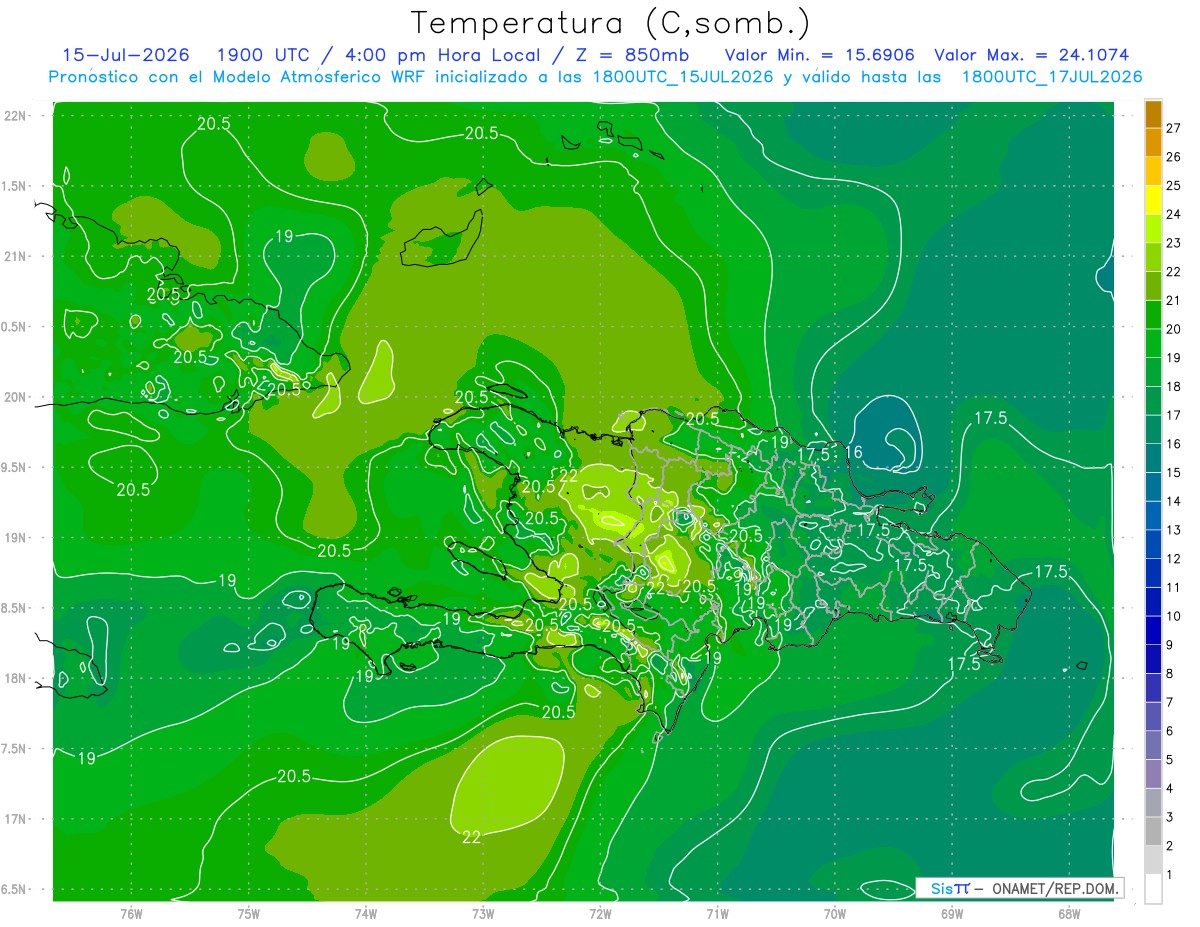This screenshot has height=927, width=1200.
Task: Click the valid-until time "1800UTC_17JUL2026"
Action: (x=1052, y=77)
